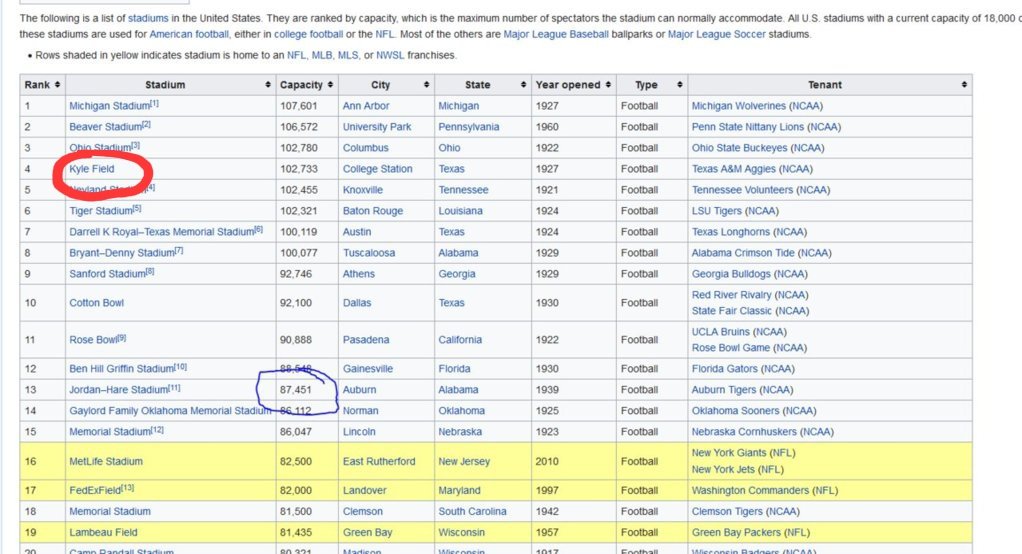Open the Tuscaloosa city link
This screenshot has width=1022, height=554.
point(369,253)
